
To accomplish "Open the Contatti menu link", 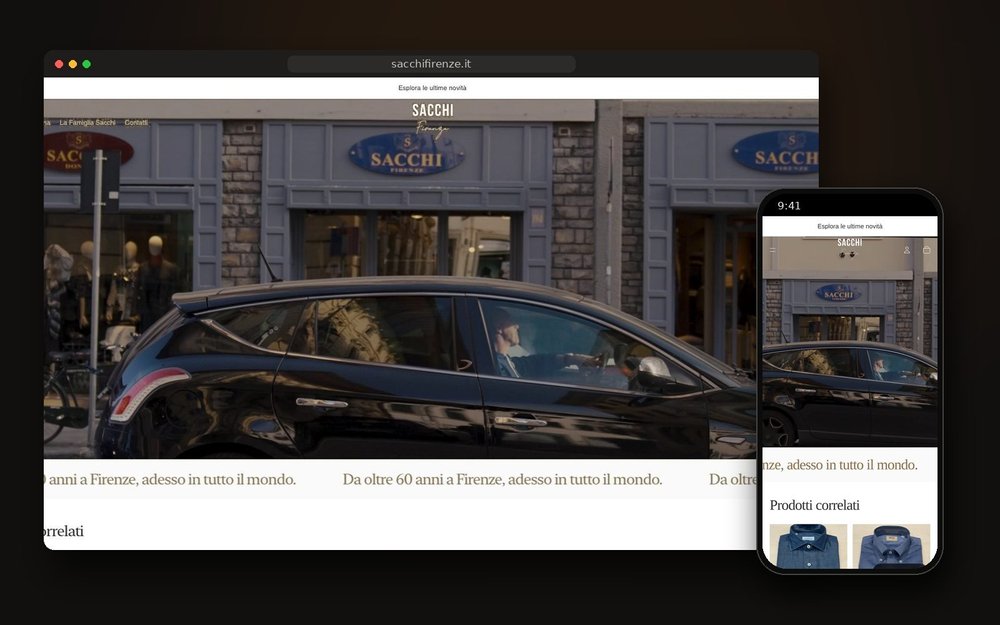I will pos(136,122).
